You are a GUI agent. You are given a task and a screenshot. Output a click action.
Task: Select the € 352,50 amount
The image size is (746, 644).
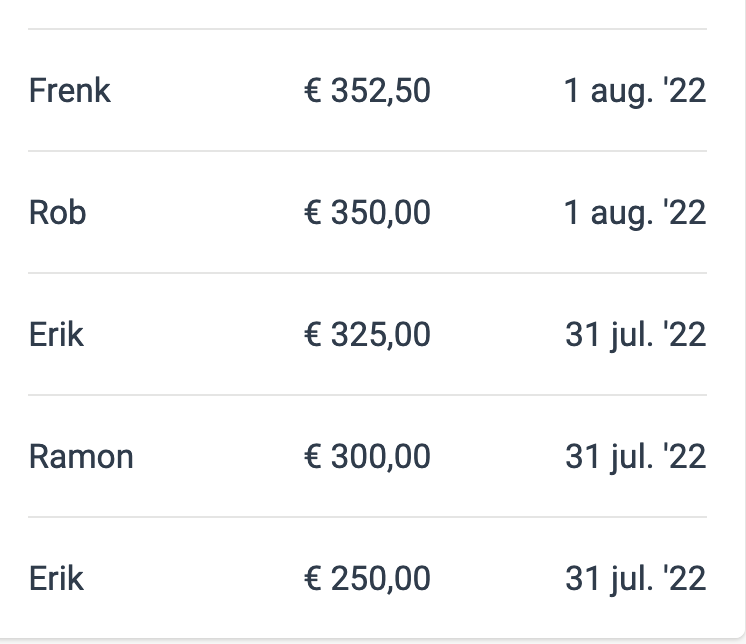pos(367,91)
